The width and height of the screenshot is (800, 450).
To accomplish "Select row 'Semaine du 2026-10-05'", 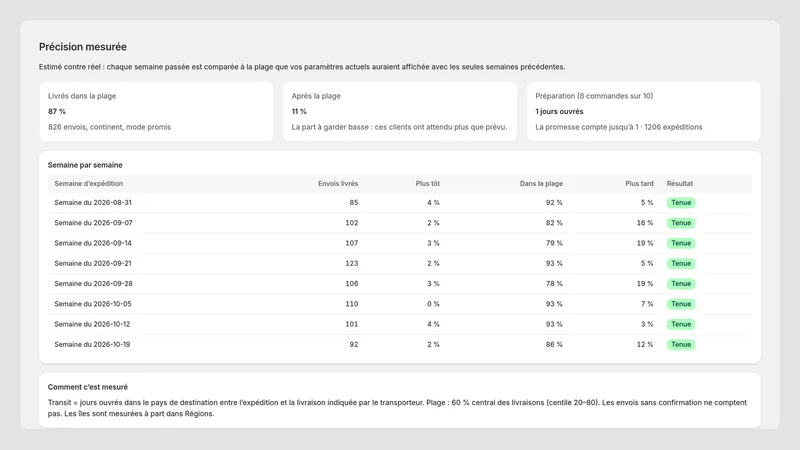I will (400, 304).
